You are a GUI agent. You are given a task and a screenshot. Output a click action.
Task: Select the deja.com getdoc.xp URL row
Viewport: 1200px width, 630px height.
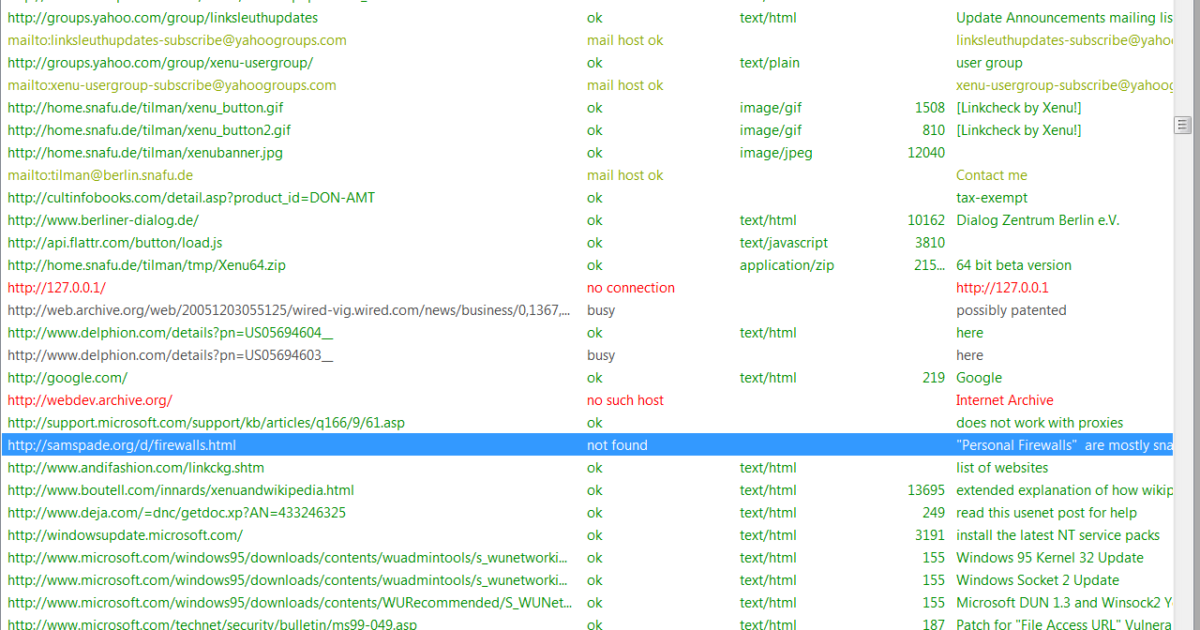click(x=177, y=513)
